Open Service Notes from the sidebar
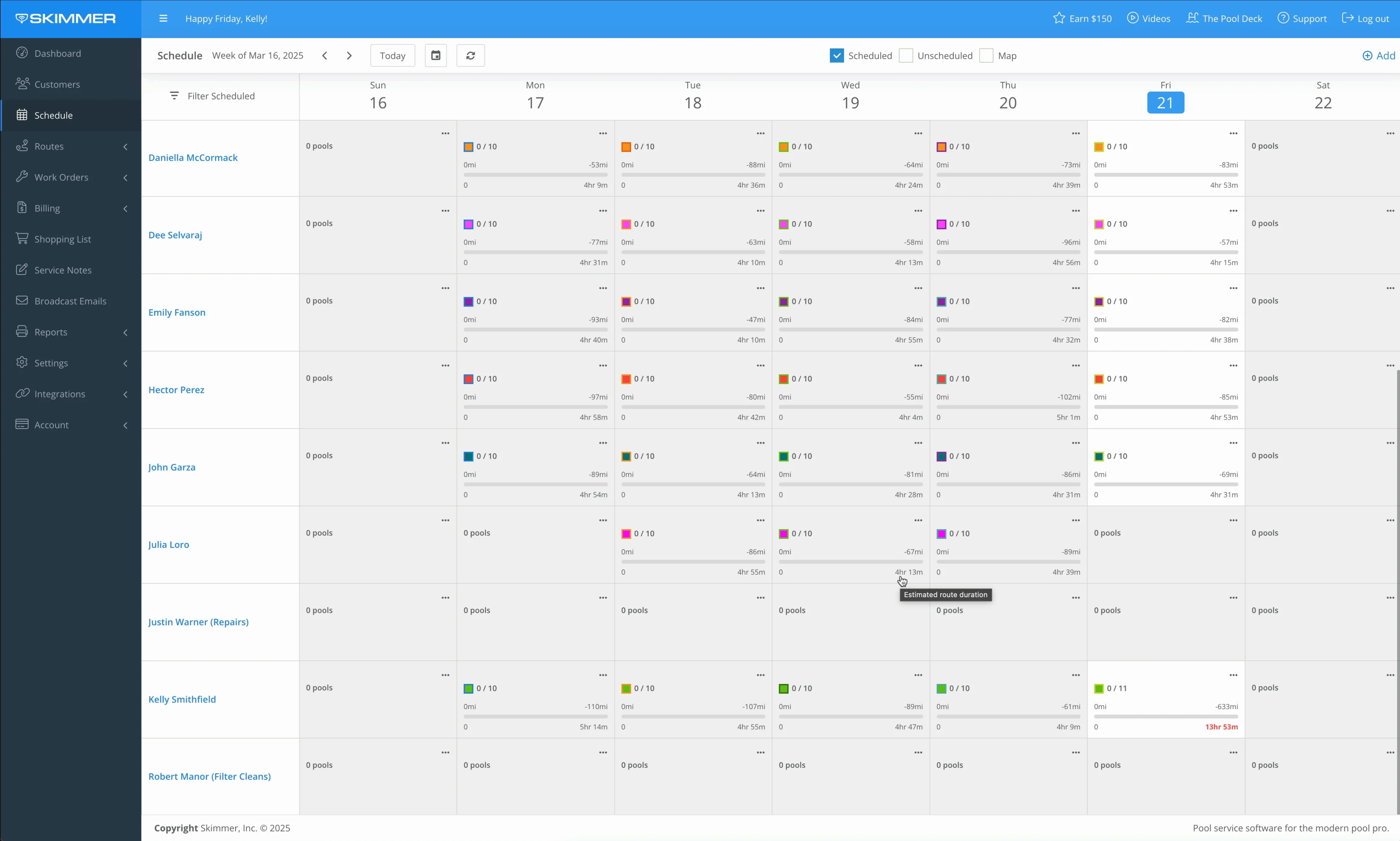This screenshot has height=841, width=1400. (x=71, y=270)
